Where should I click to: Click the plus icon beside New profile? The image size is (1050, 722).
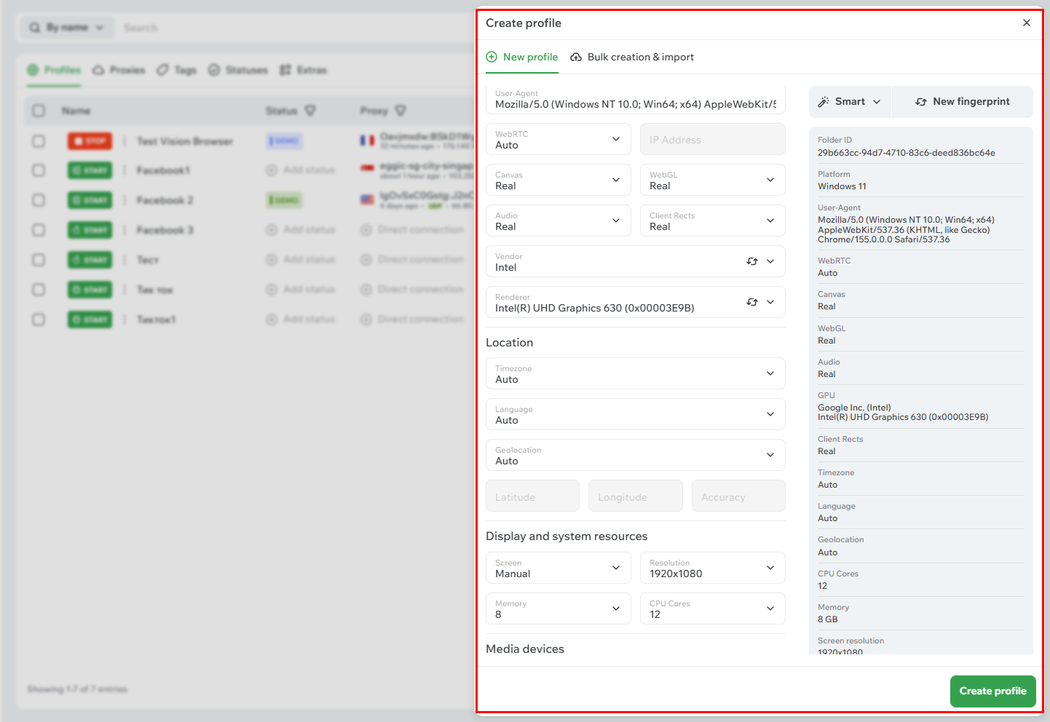[x=492, y=57]
